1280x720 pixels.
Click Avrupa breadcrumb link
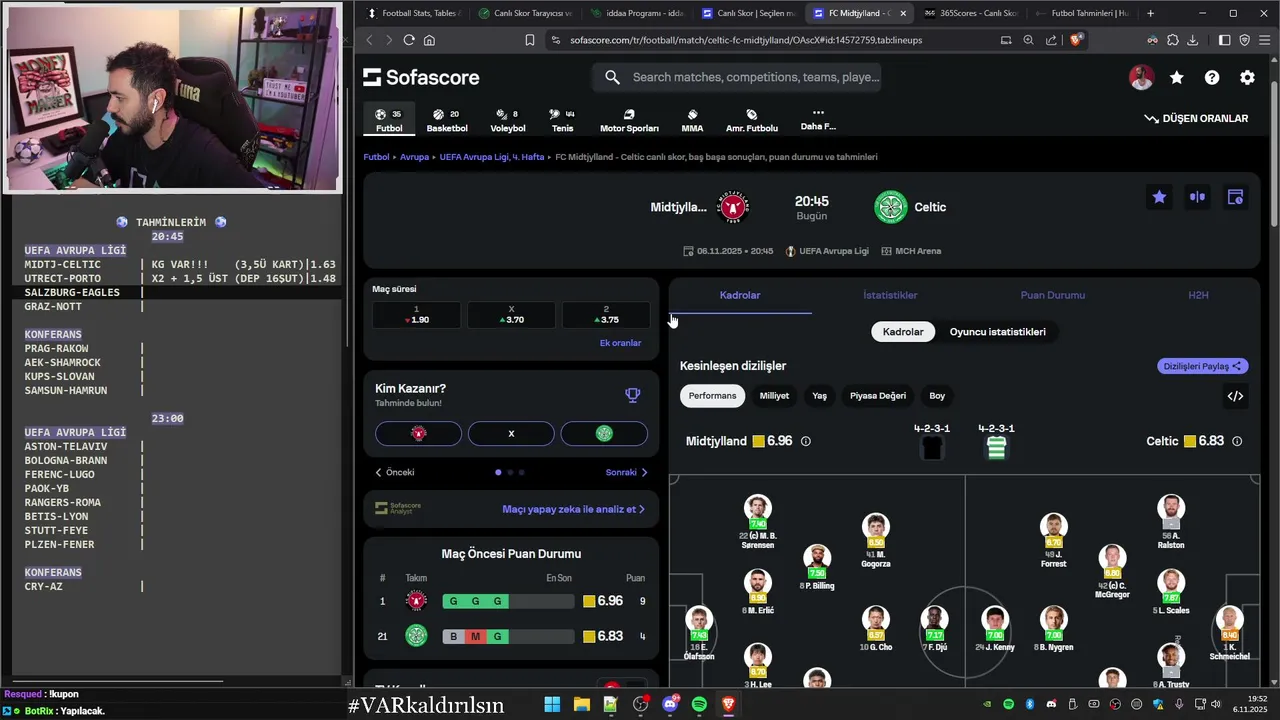point(414,157)
